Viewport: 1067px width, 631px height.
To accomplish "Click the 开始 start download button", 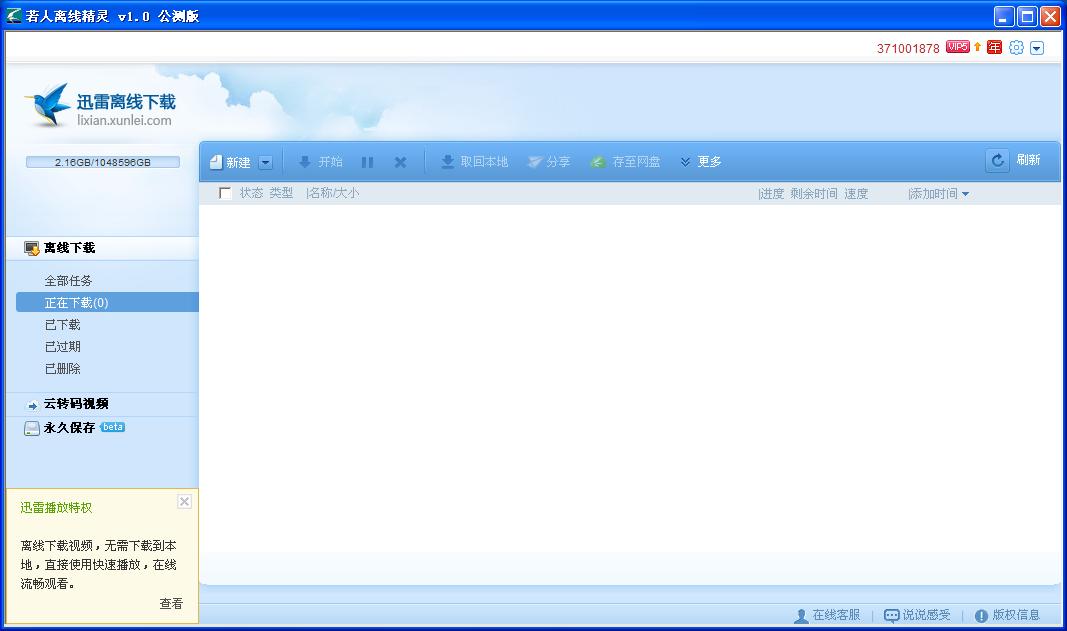I will 321,162.
